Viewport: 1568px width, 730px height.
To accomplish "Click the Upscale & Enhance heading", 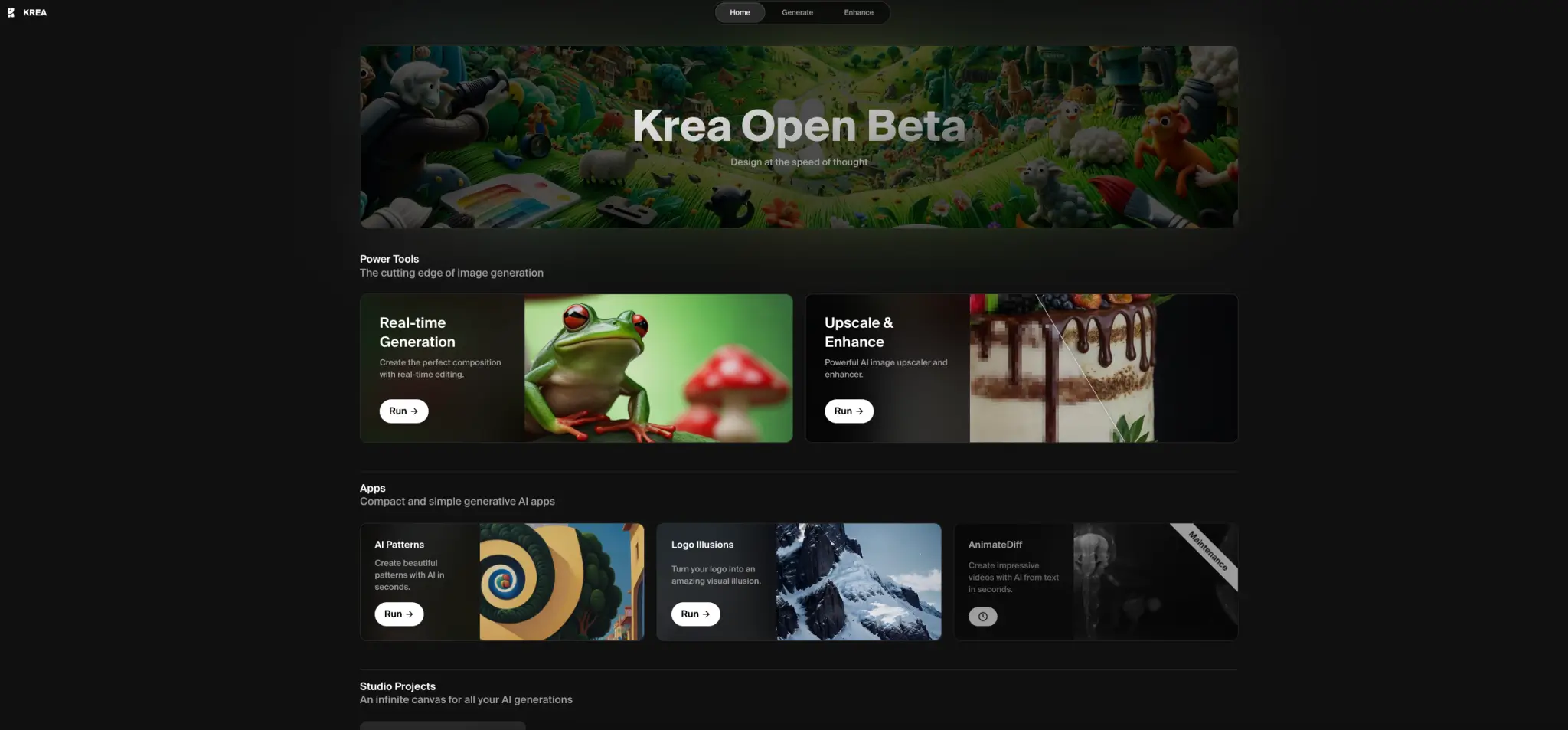I will [x=859, y=332].
